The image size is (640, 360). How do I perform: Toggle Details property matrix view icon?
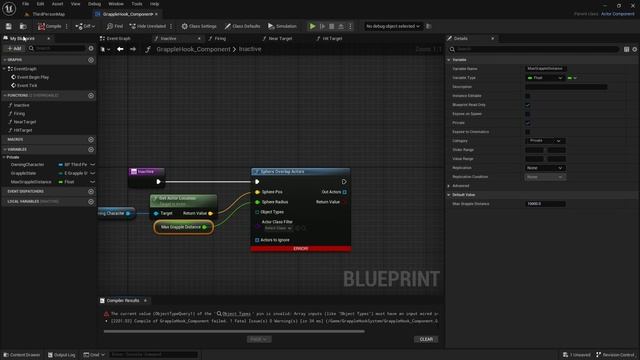coord(627,49)
